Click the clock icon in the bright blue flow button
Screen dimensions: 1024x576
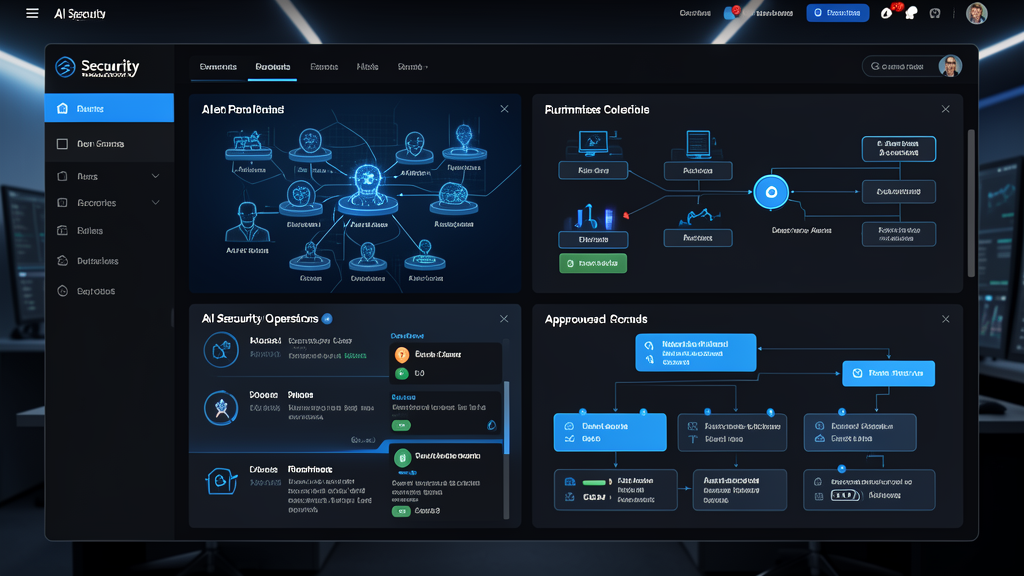point(857,373)
